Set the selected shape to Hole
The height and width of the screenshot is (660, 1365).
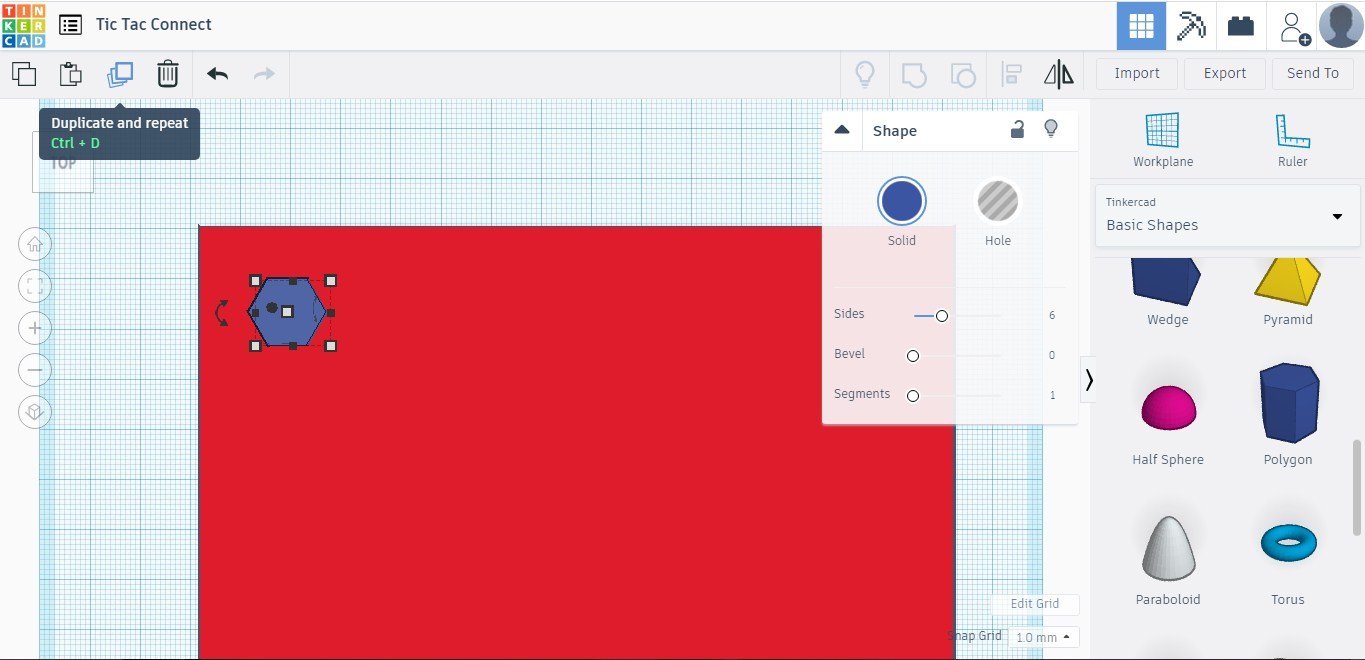pos(997,200)
